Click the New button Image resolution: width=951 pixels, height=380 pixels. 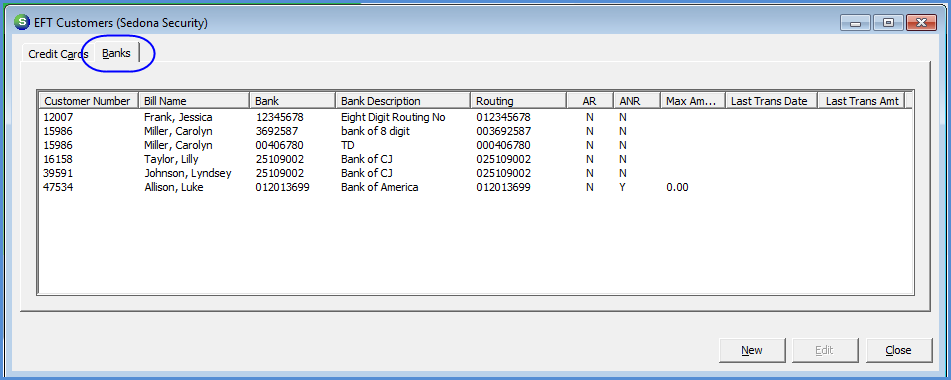point(752,350)
